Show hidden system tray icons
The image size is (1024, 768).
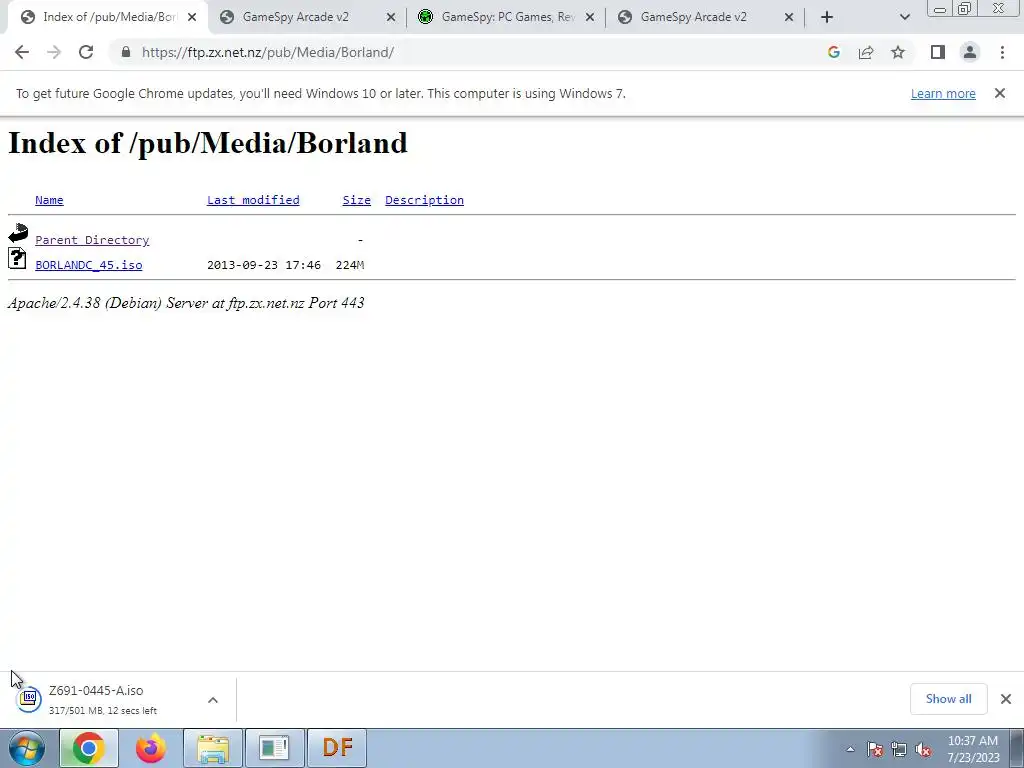(850, 749)
